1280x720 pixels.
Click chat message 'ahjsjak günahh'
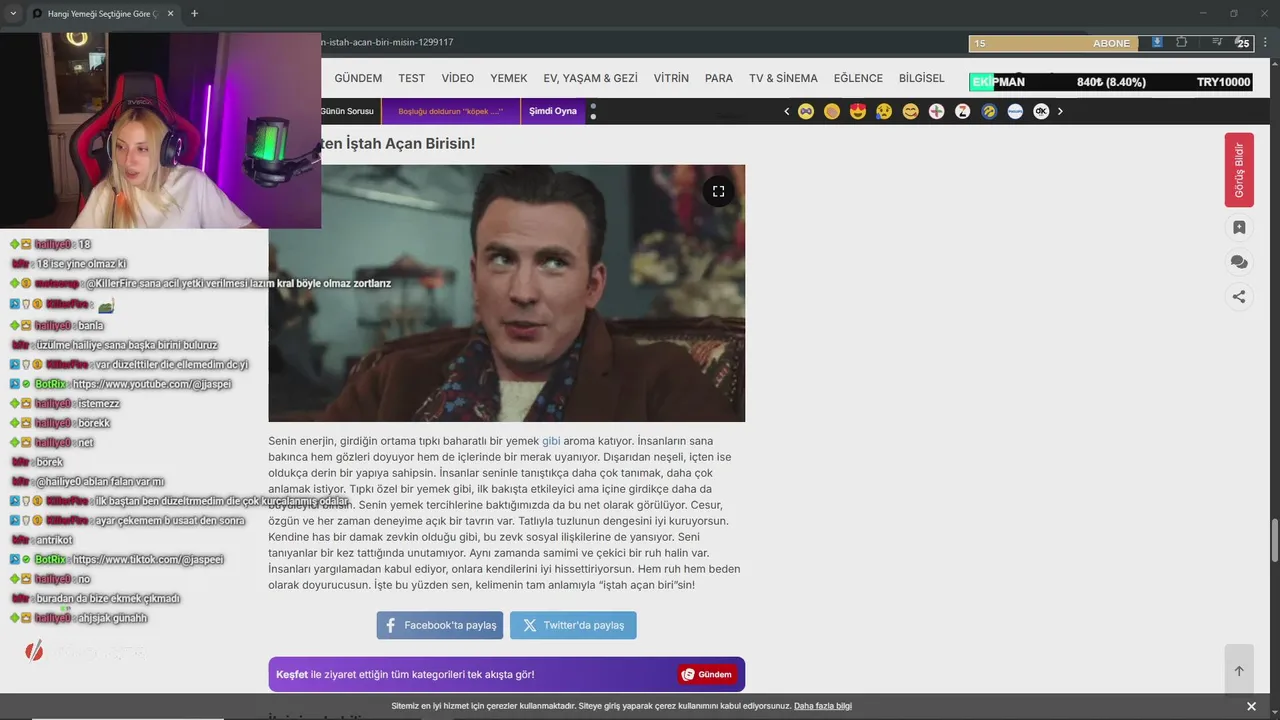(x=112, y=618)
